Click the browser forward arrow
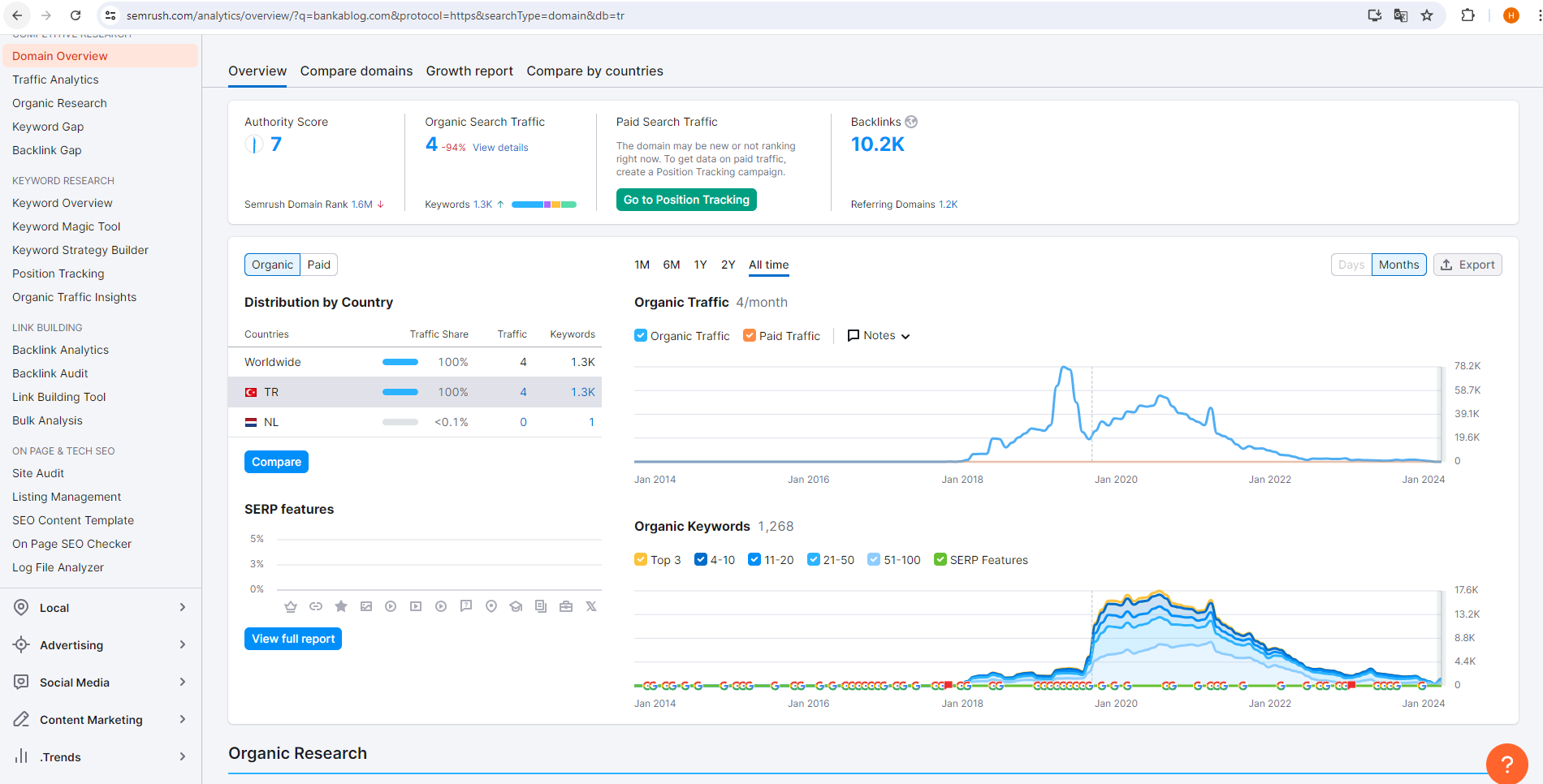 coord(46,15)
